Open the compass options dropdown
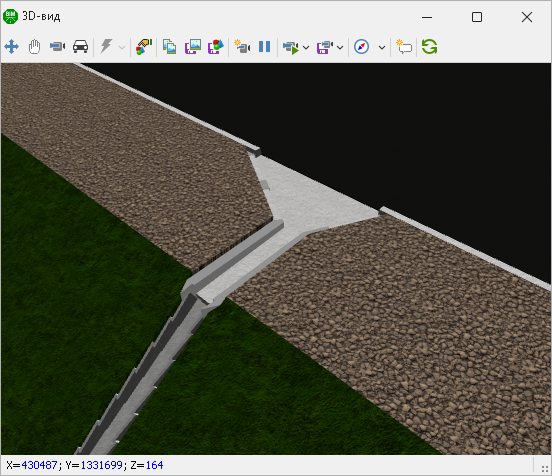Image resolution: width=552 pixels, height=476 pixels. pos(382,47)
